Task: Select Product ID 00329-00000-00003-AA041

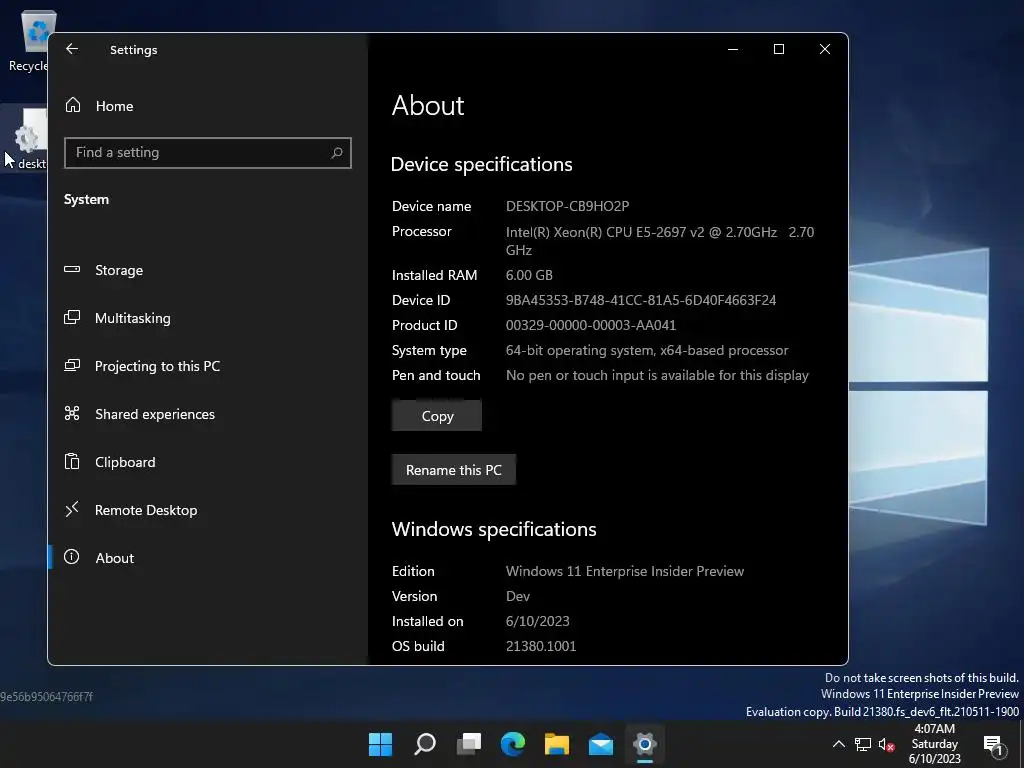Action: point(590,325)
